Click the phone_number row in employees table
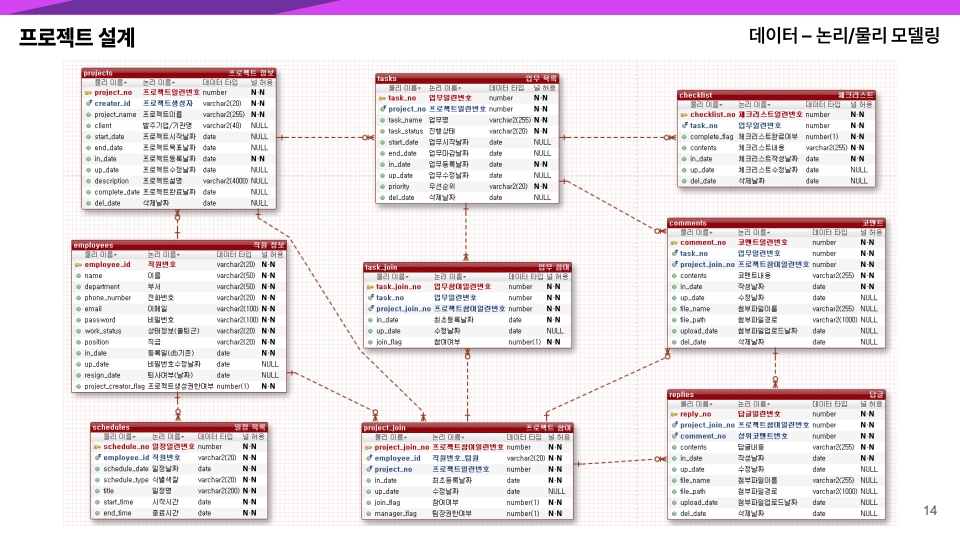The width and height of the screenshot is (960, 540). tap(179, 298)
